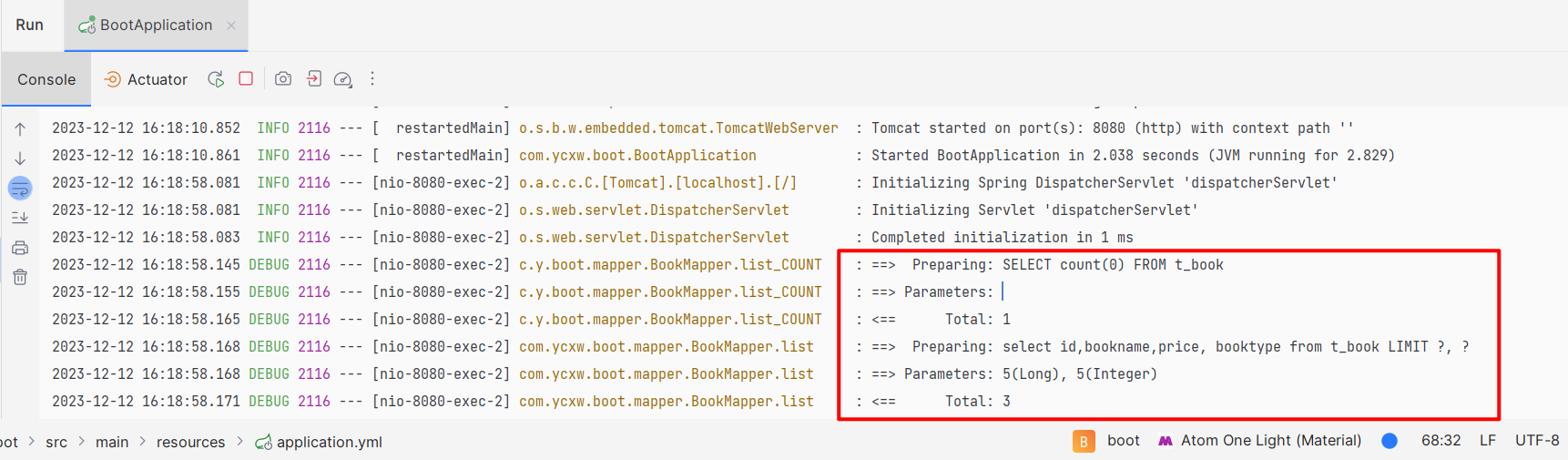Viewport: 1568px width, 460px height.
Task: Click application.yml in the breadcrumb
Action: point(329,442)
